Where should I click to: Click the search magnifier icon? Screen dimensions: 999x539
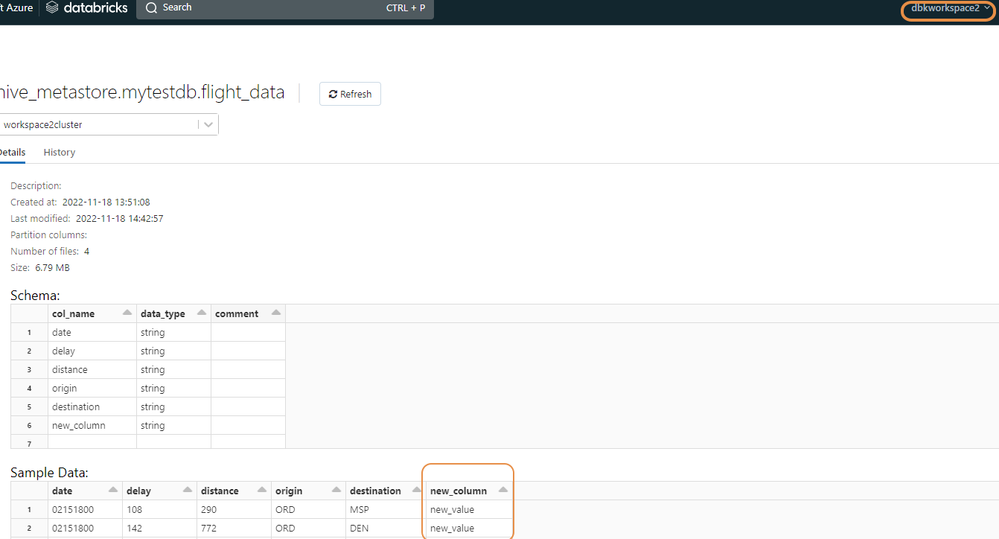tap(151, 8)
